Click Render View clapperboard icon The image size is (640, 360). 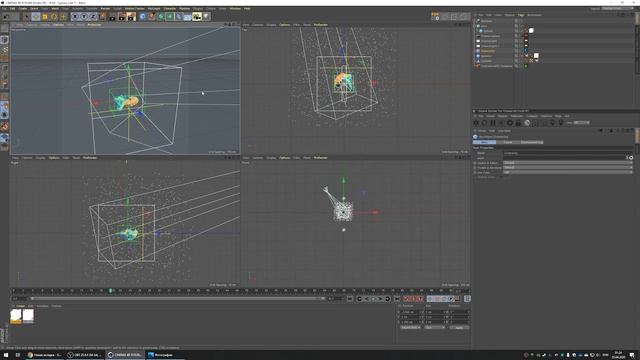(113, 17)
